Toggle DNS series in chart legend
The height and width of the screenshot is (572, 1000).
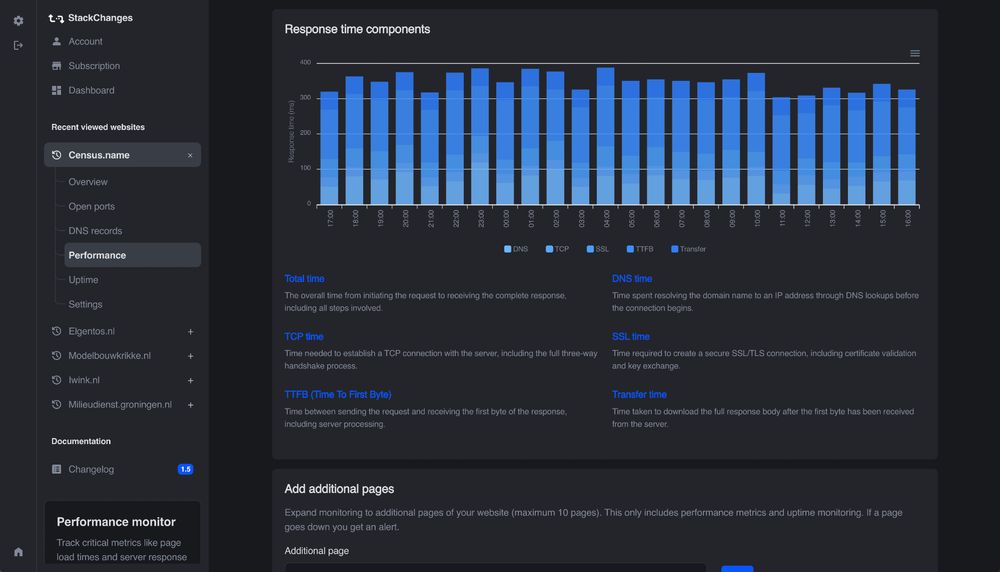[516, 249]
